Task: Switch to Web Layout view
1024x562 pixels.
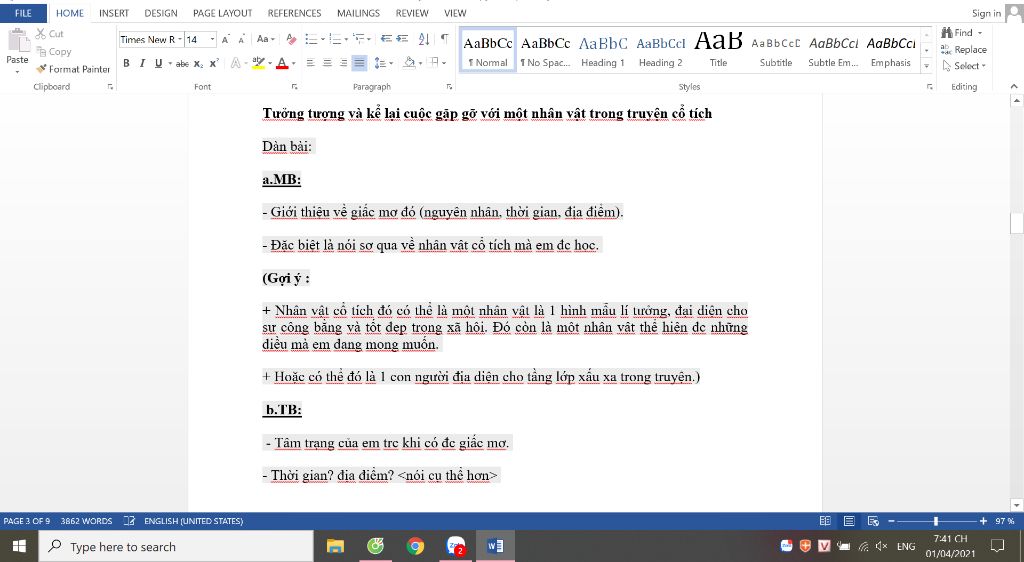Action: click(873, 521)
